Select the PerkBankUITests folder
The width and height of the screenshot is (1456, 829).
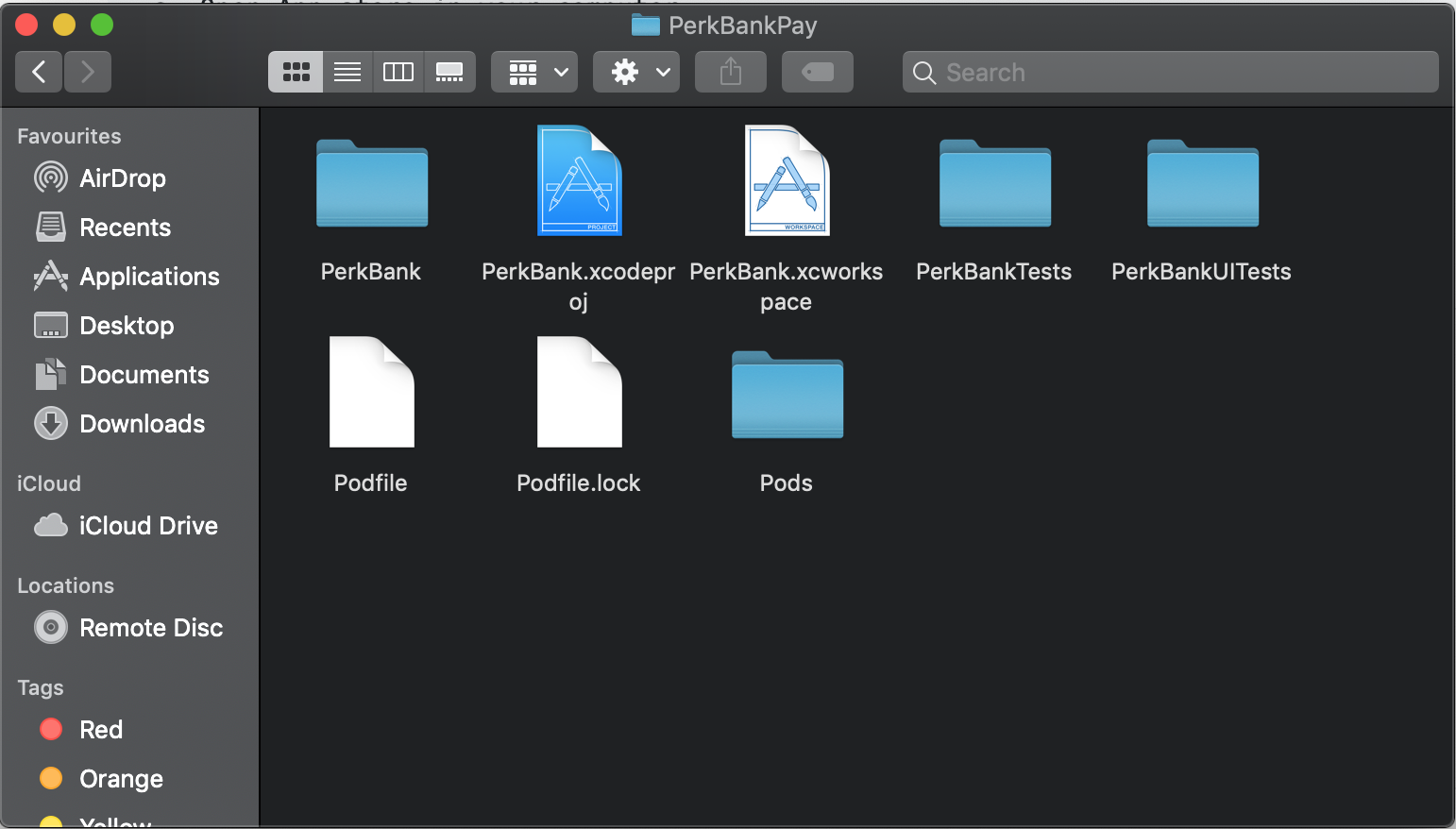[1201, 185]
